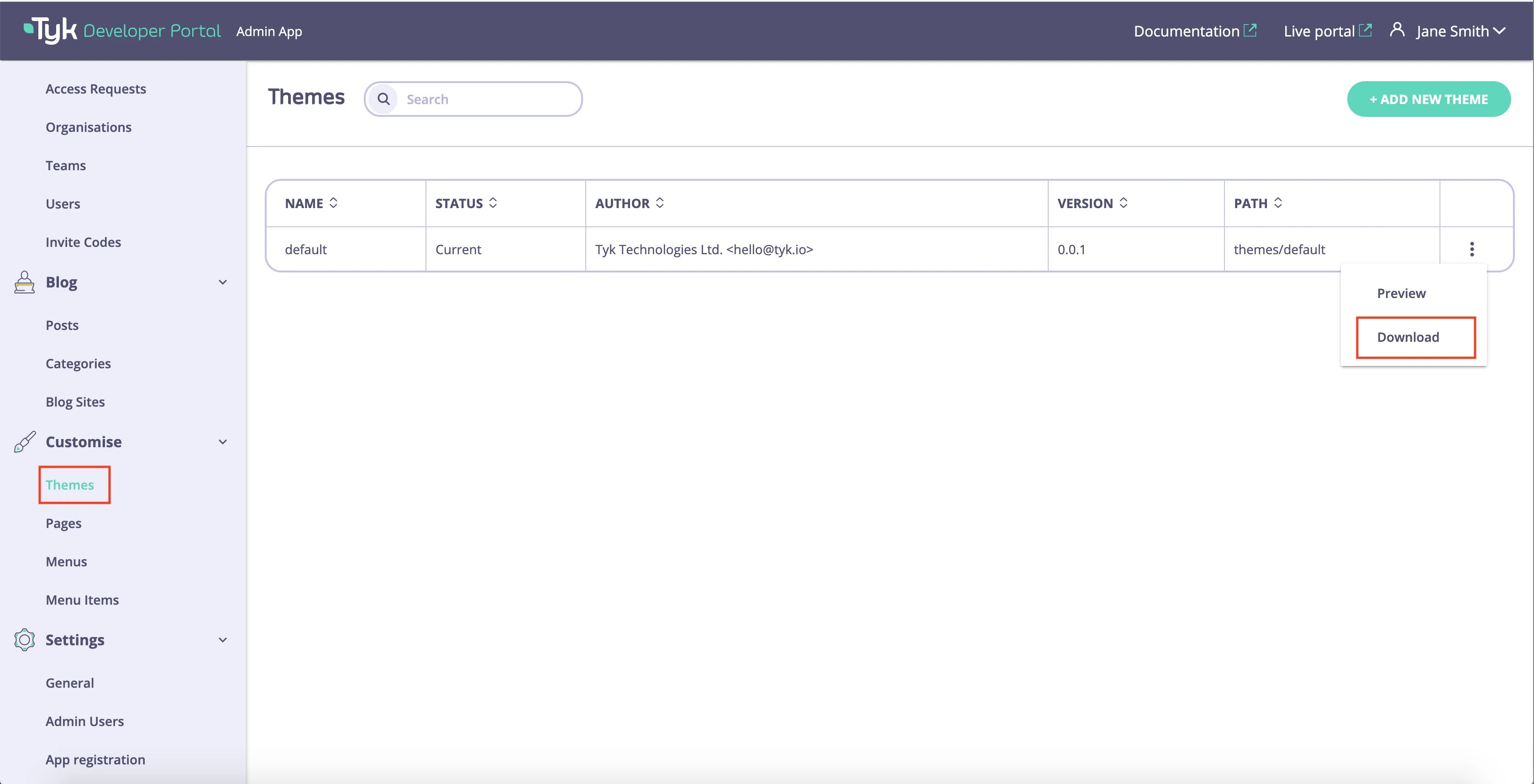Click the user profile avatar icon
The image size is (1534, 784).
click(x=1397, y=31)
